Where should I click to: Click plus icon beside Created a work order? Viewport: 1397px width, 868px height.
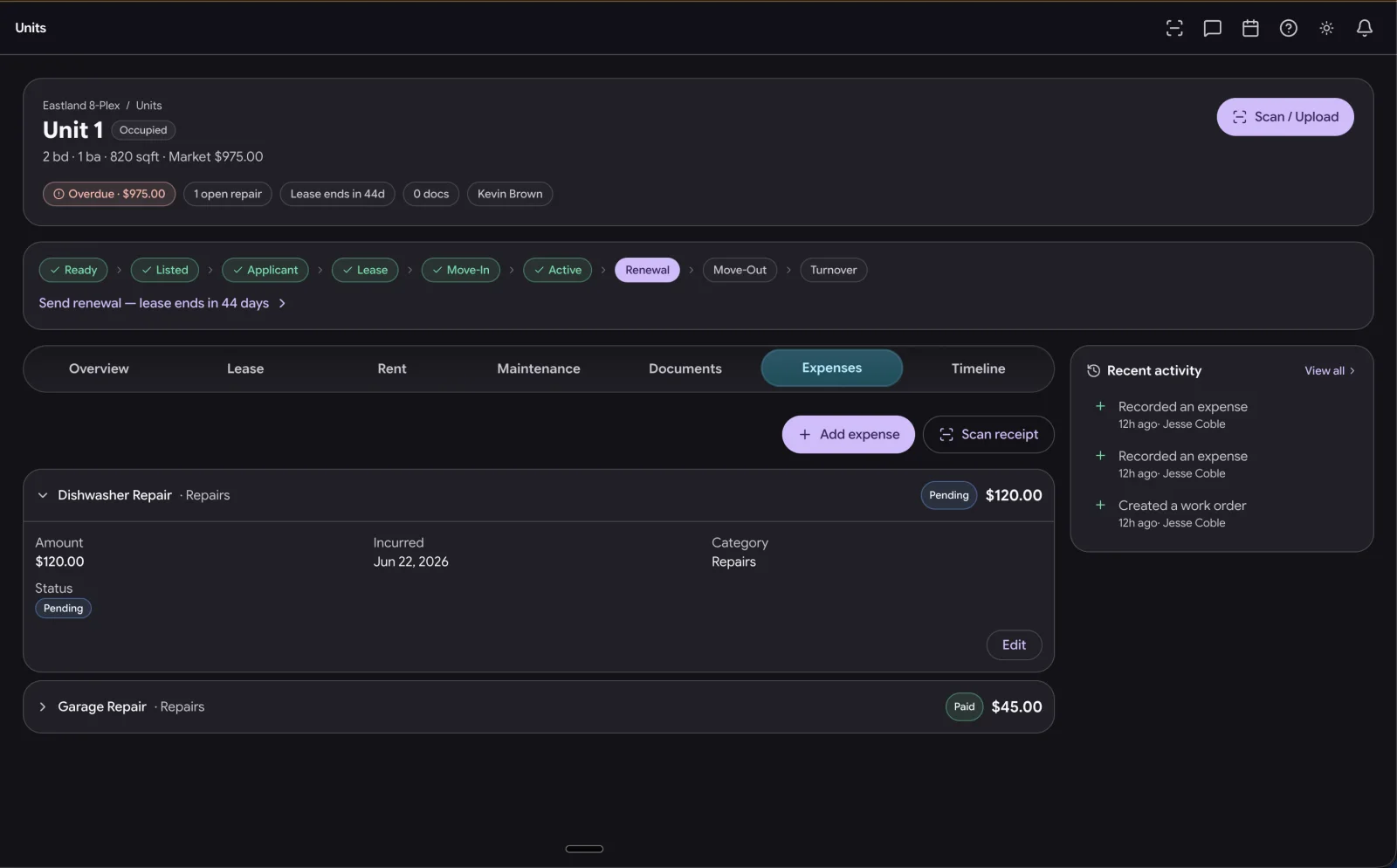[1100, 505]
